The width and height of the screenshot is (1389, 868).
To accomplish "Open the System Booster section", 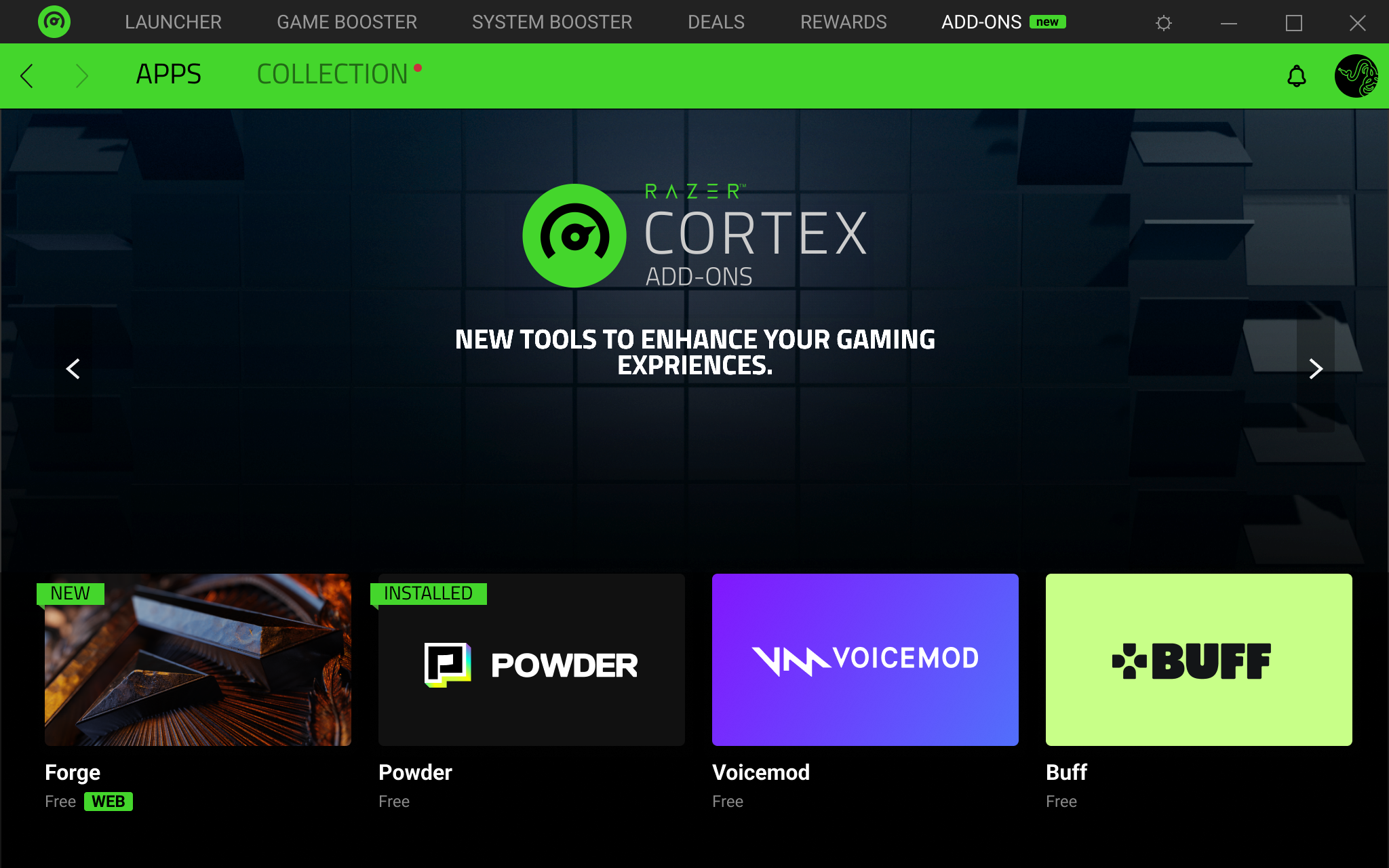I will pos(554,21).
